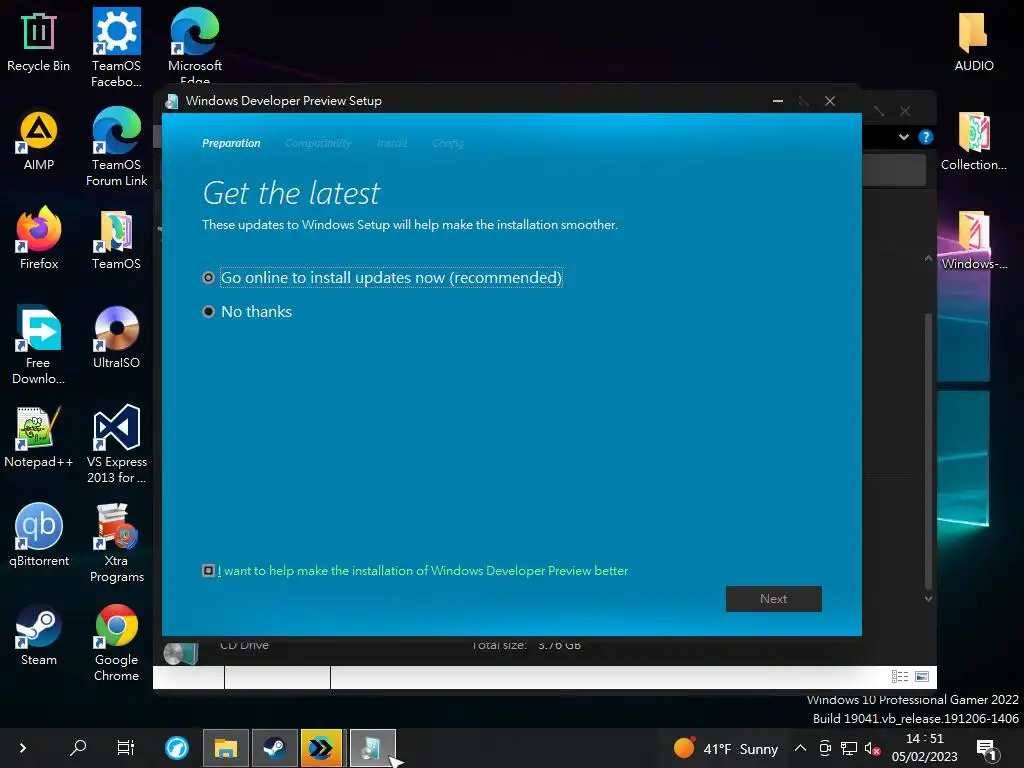Open the notification center icon
The image size is (1024, 768).
pyautogui.click(x=986, y=749)
